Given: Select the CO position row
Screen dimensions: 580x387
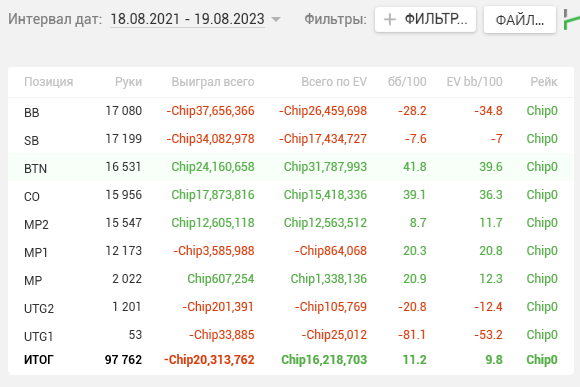Looking at the screenshot, I should [291, 195].
